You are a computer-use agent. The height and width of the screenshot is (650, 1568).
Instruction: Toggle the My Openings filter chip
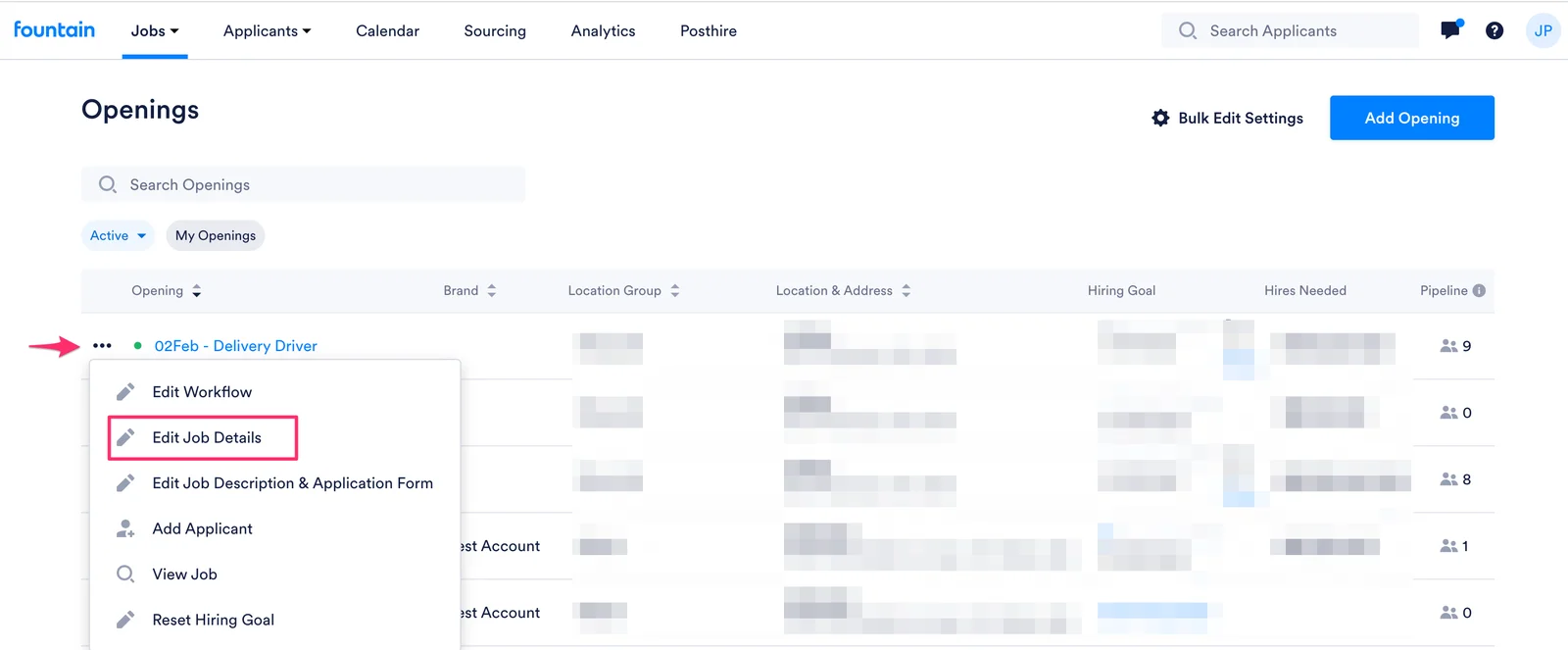[x=216, y=235]
